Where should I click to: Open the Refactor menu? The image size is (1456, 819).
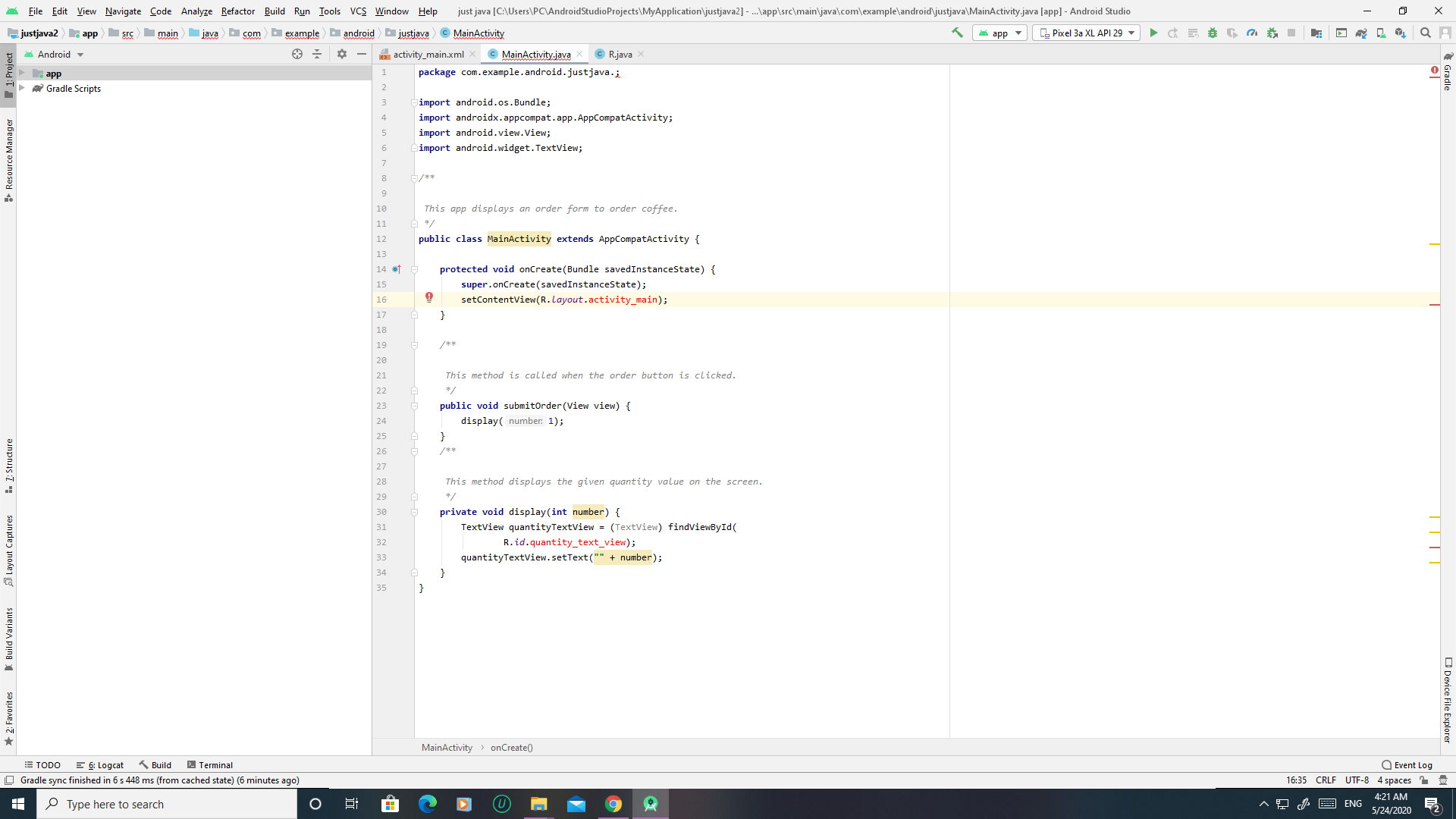(x=237, y=11)
